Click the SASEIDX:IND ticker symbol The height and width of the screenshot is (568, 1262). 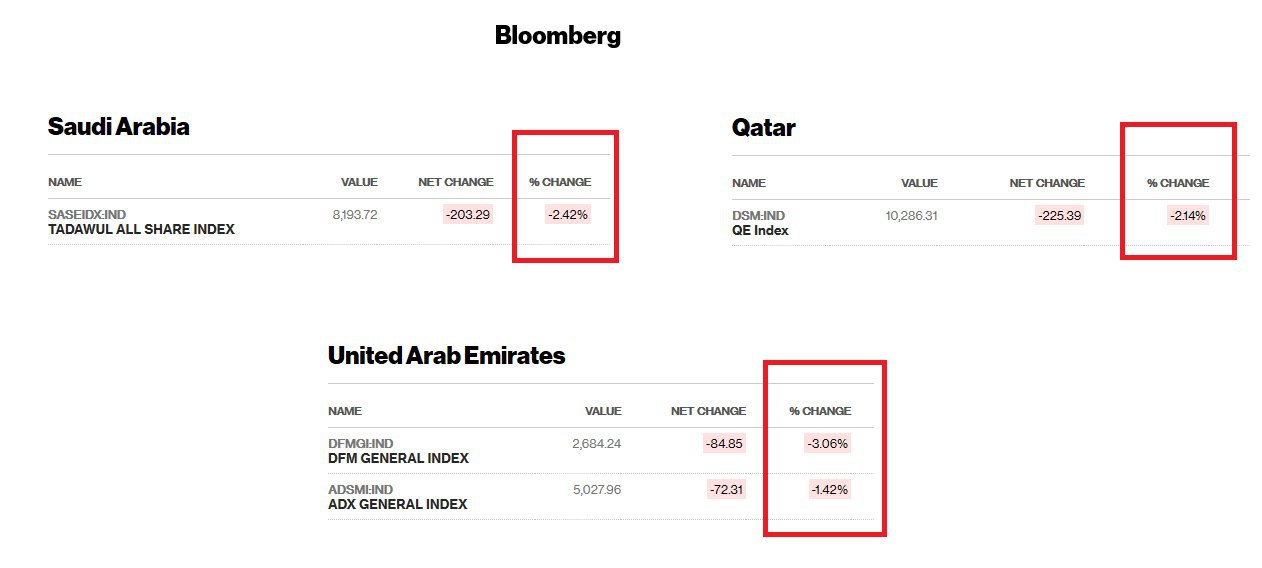pyautogui.click(x=87, y=214)
